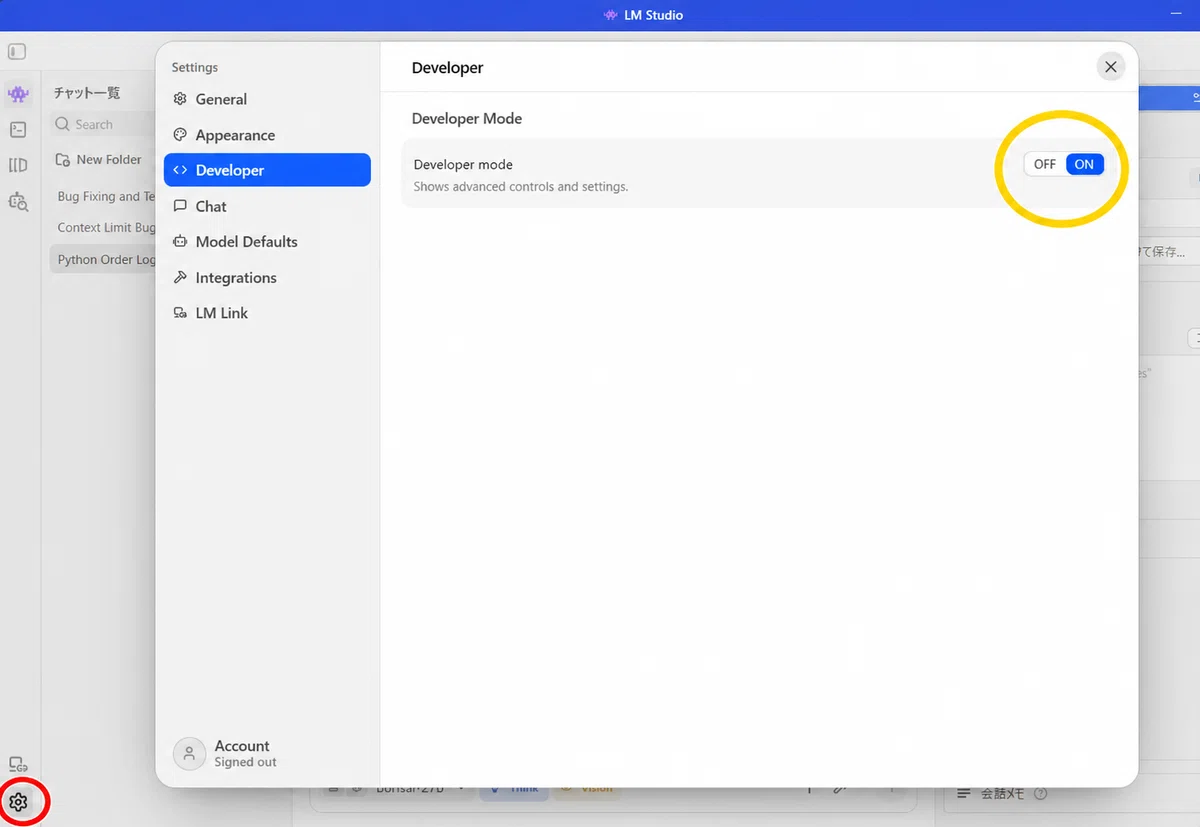The width and height of the screenshot is (1200, 827).
Task: Open Appearance settings section
Action: (267, 135)
